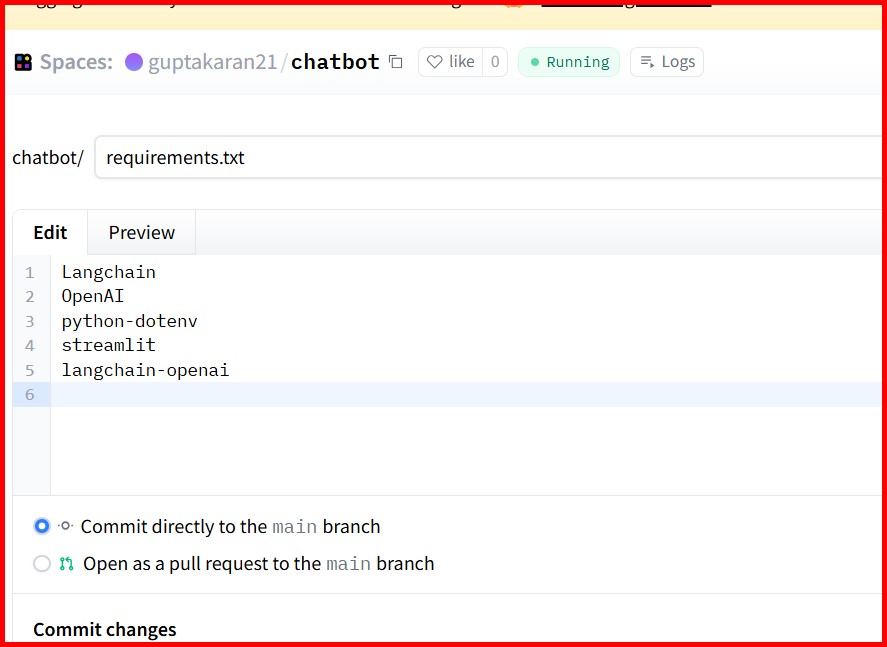Click the guptakaran21 purple avatar

click(x=134, y=62)
